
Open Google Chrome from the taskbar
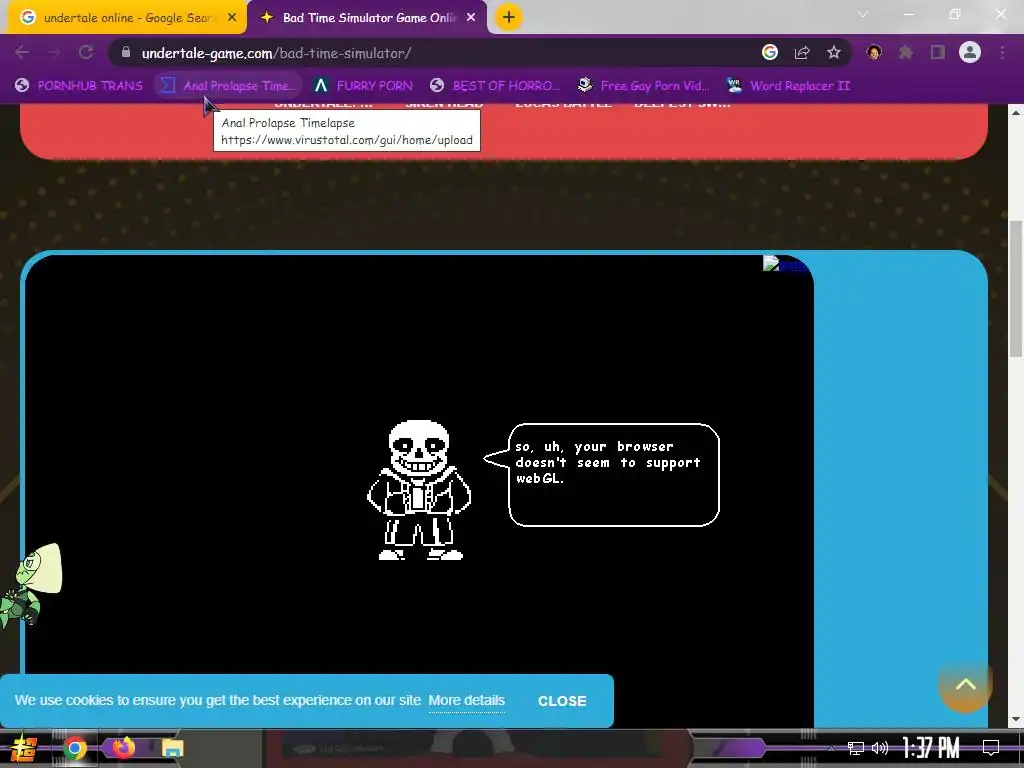click(74, 748)
